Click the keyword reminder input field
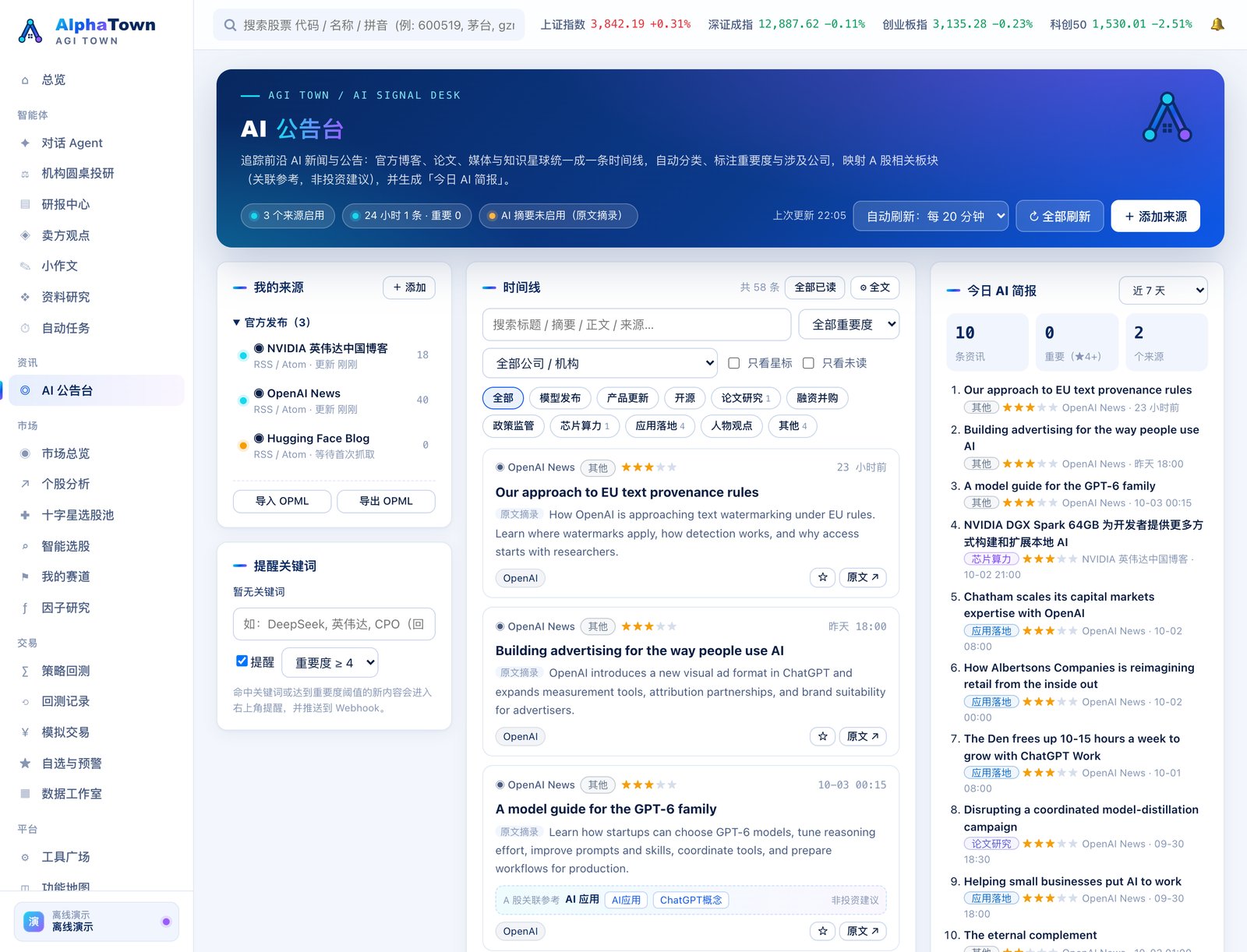This screenshot has width=1247, height=952. coord(334,624)
